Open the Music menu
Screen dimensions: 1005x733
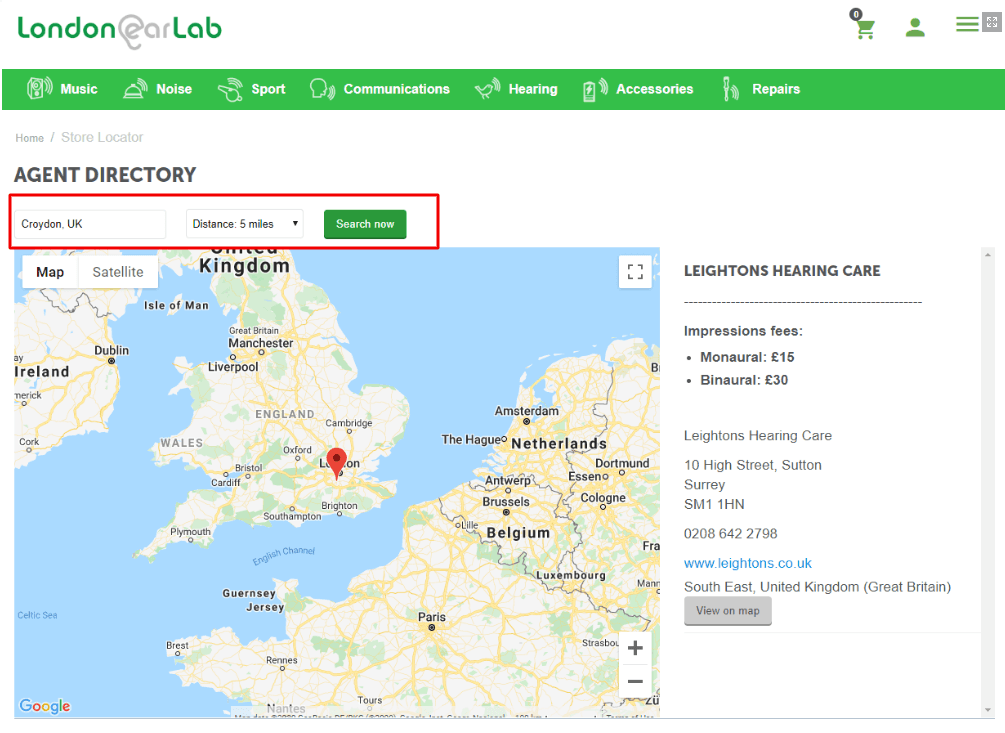79,89
